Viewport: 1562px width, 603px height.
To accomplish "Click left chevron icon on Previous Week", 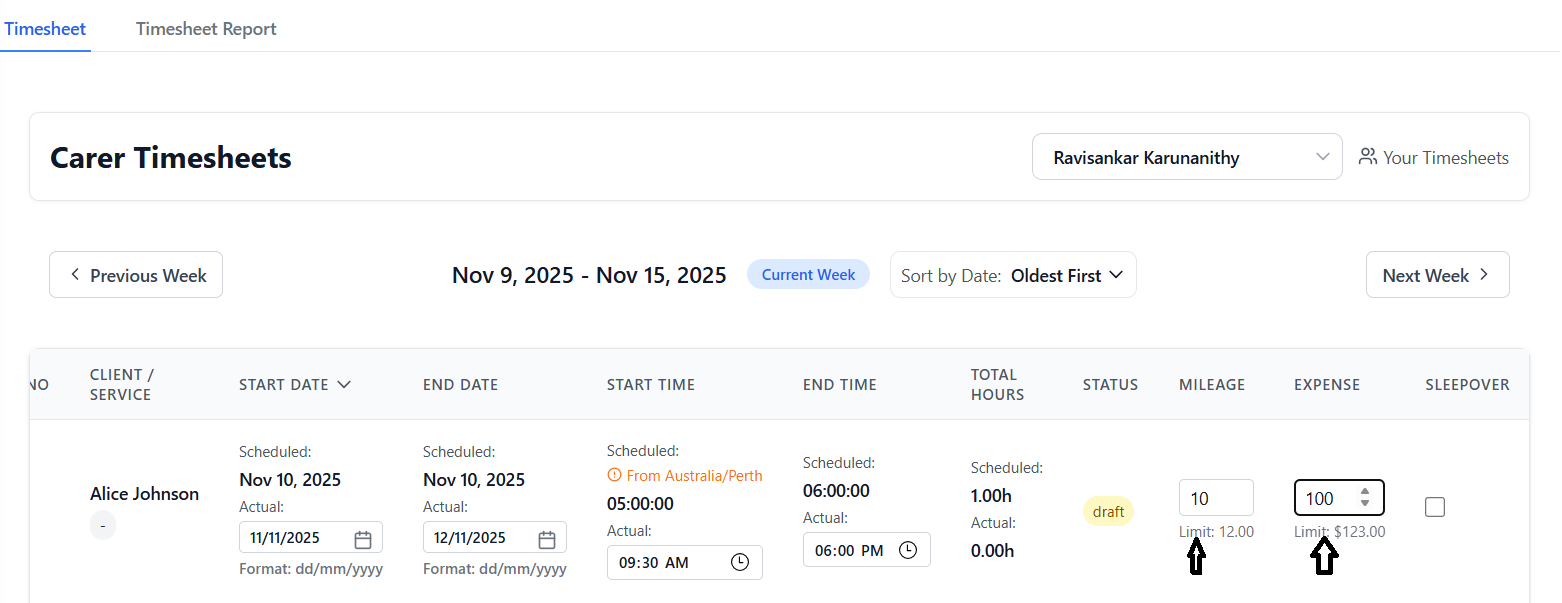I will point(75,275).
